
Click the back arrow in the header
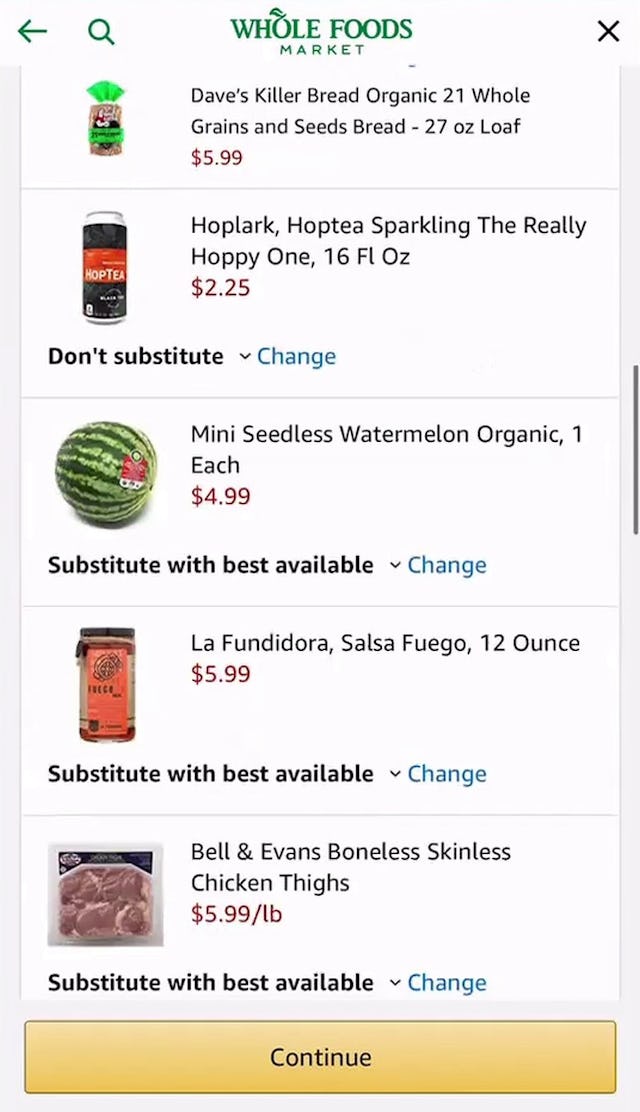[x=31, y=31]
